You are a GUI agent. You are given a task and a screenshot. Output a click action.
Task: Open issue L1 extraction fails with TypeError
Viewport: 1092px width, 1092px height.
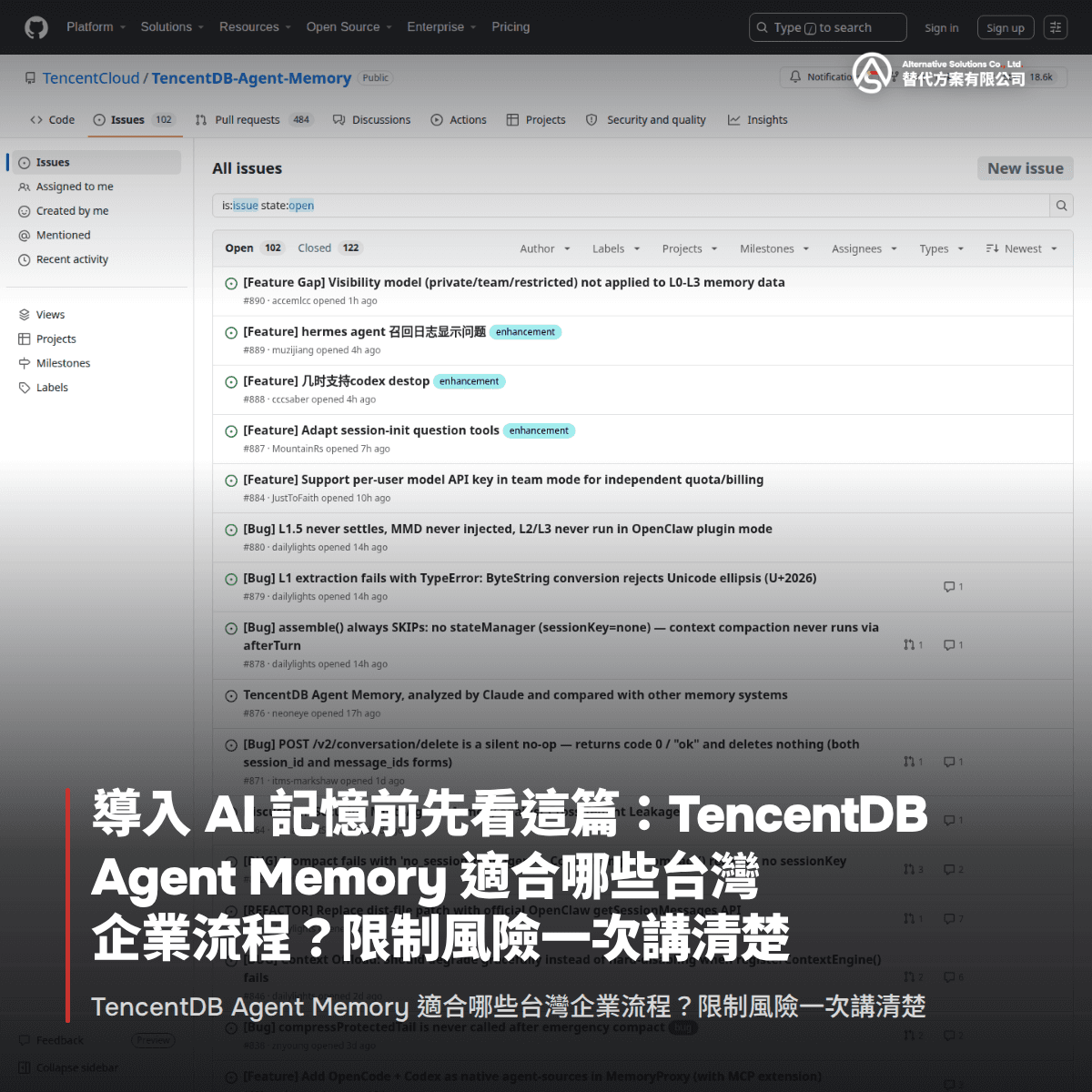(530, 578)
